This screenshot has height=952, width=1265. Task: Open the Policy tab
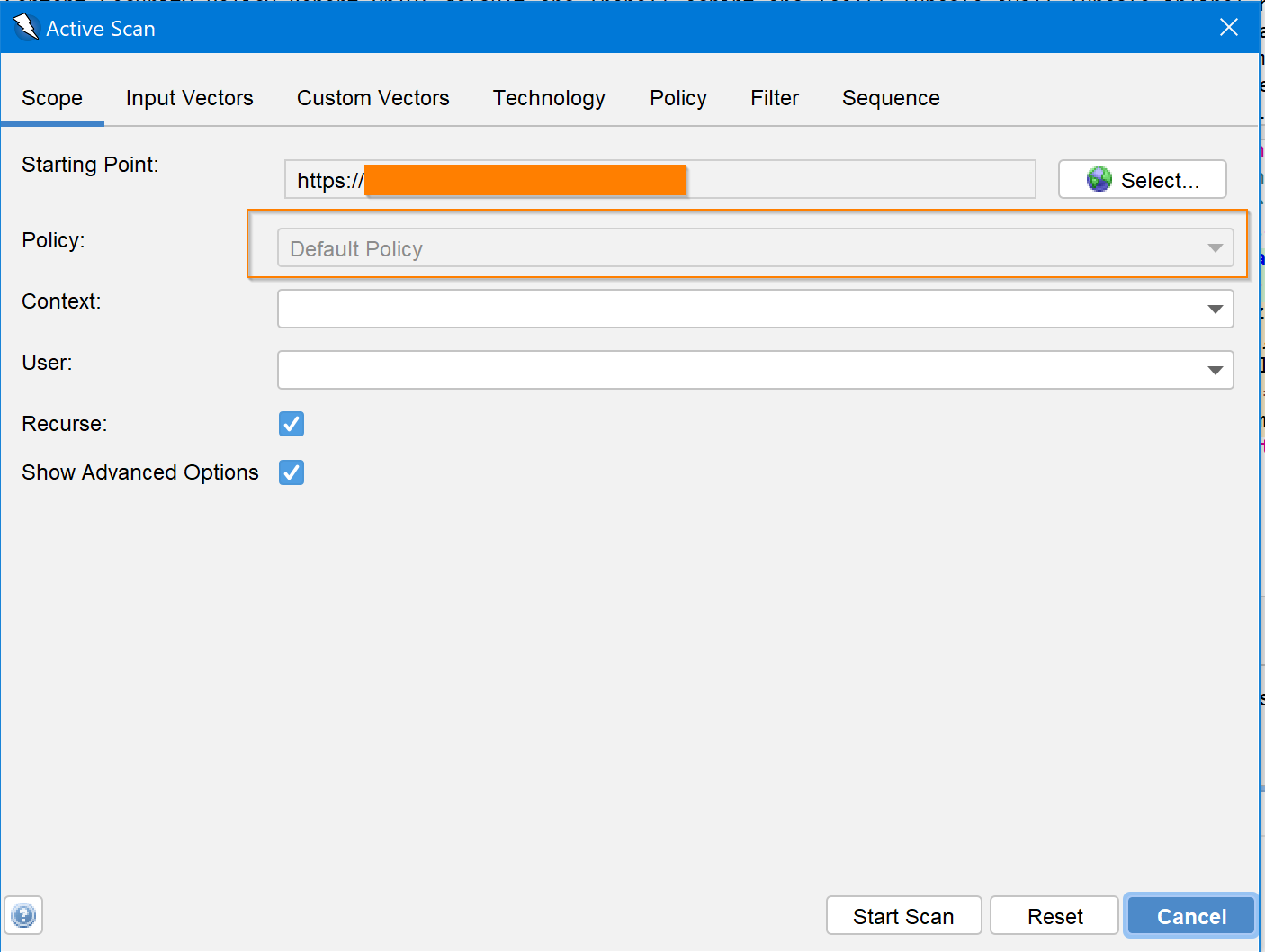click(677, 98)
